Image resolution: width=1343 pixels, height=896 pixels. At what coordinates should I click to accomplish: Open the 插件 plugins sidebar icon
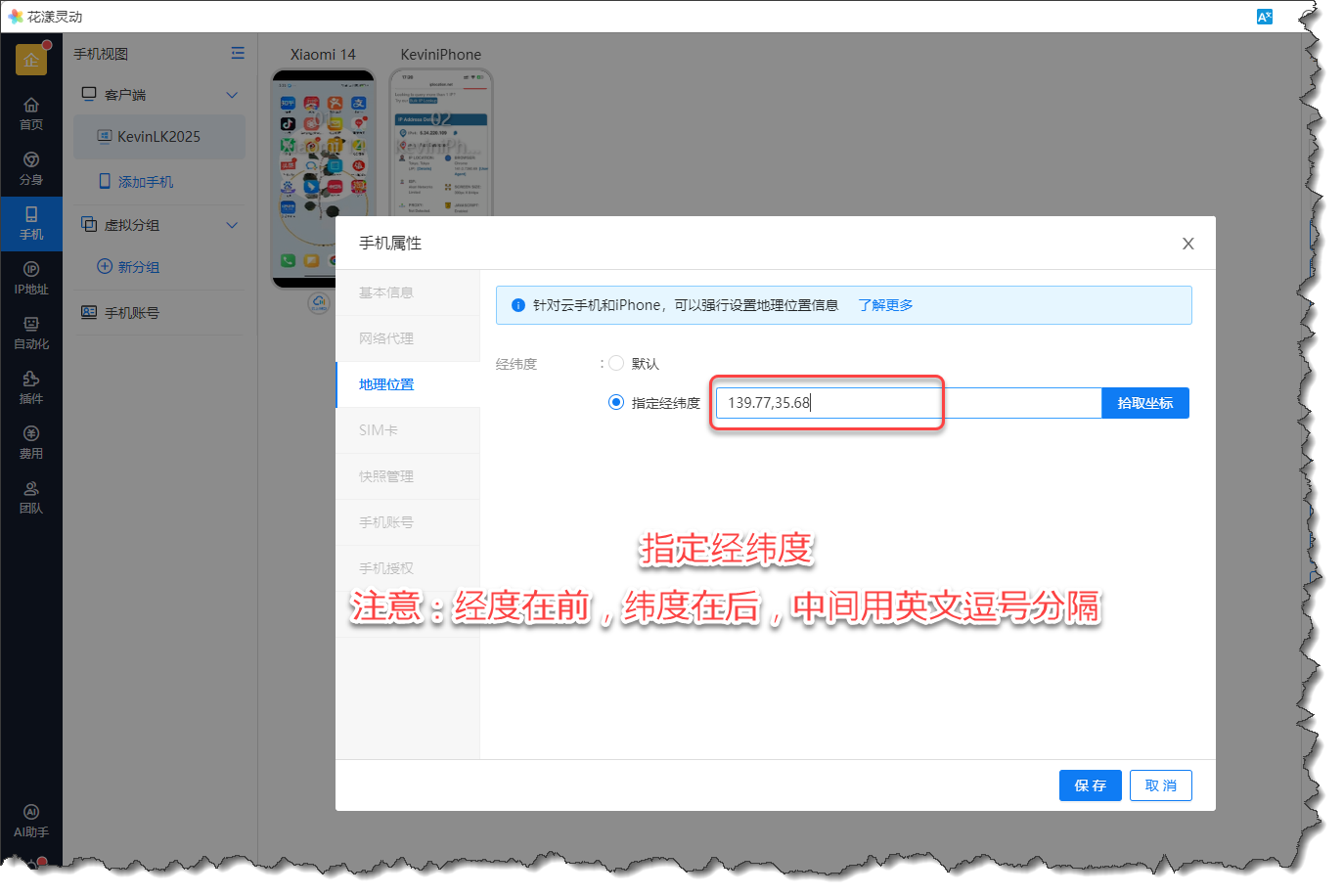31,387
